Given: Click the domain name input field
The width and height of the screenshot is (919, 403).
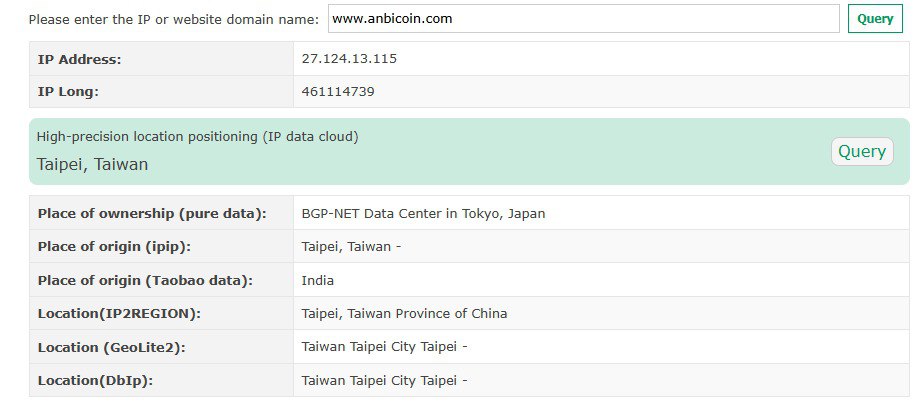Looking at the screenshot, I should (x=583, y=19).
